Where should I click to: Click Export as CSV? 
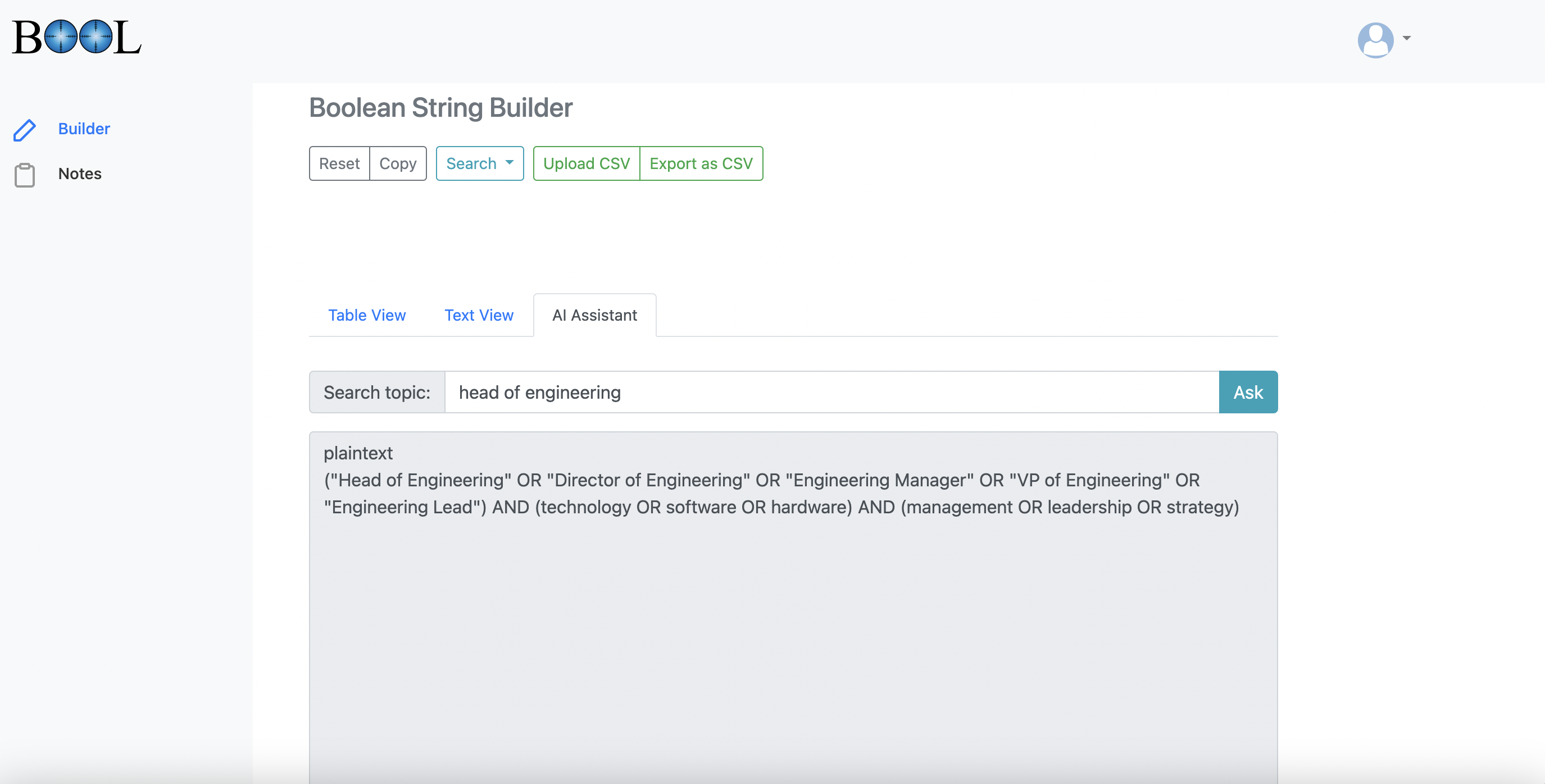click(701, 163)
